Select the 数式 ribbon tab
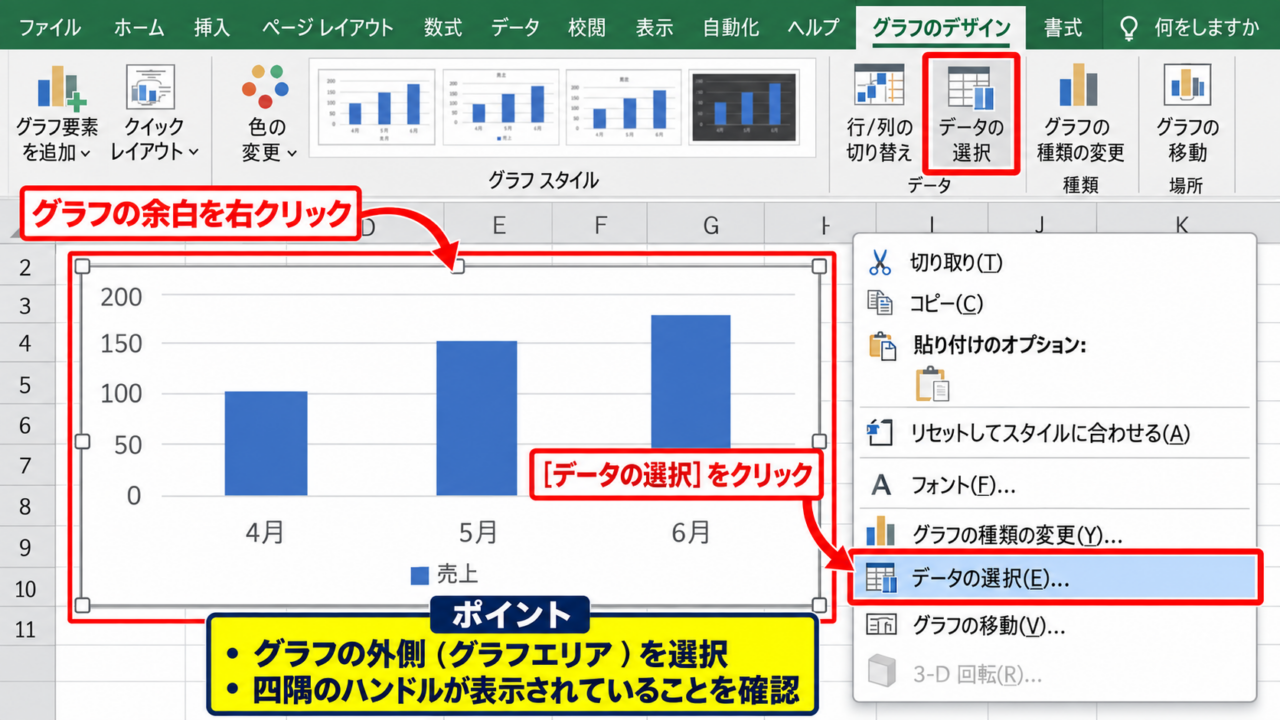 click(442, 27)
